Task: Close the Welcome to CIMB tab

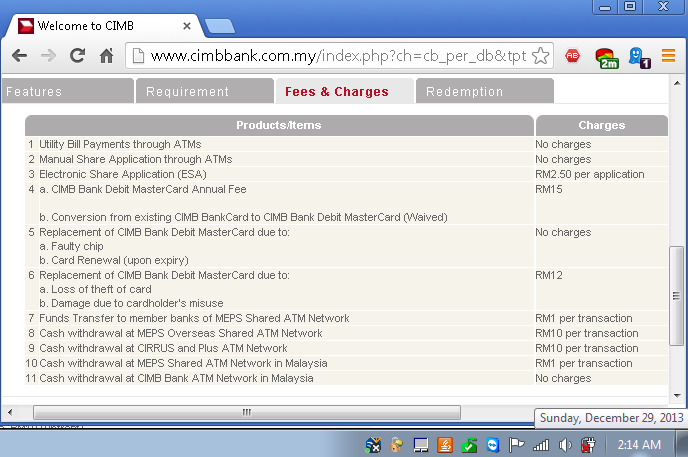Action: point(187,26)
